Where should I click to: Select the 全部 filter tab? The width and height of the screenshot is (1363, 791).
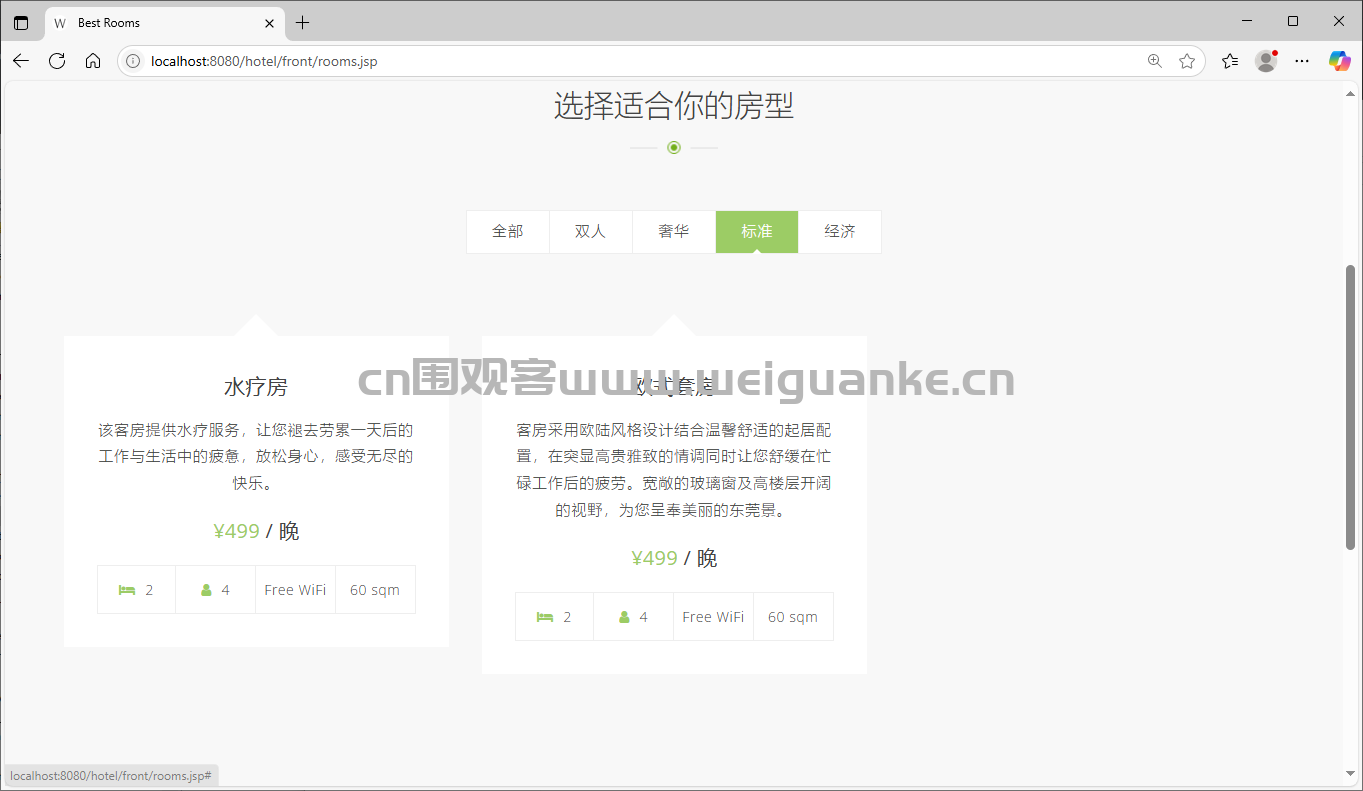tap(508, 231)
